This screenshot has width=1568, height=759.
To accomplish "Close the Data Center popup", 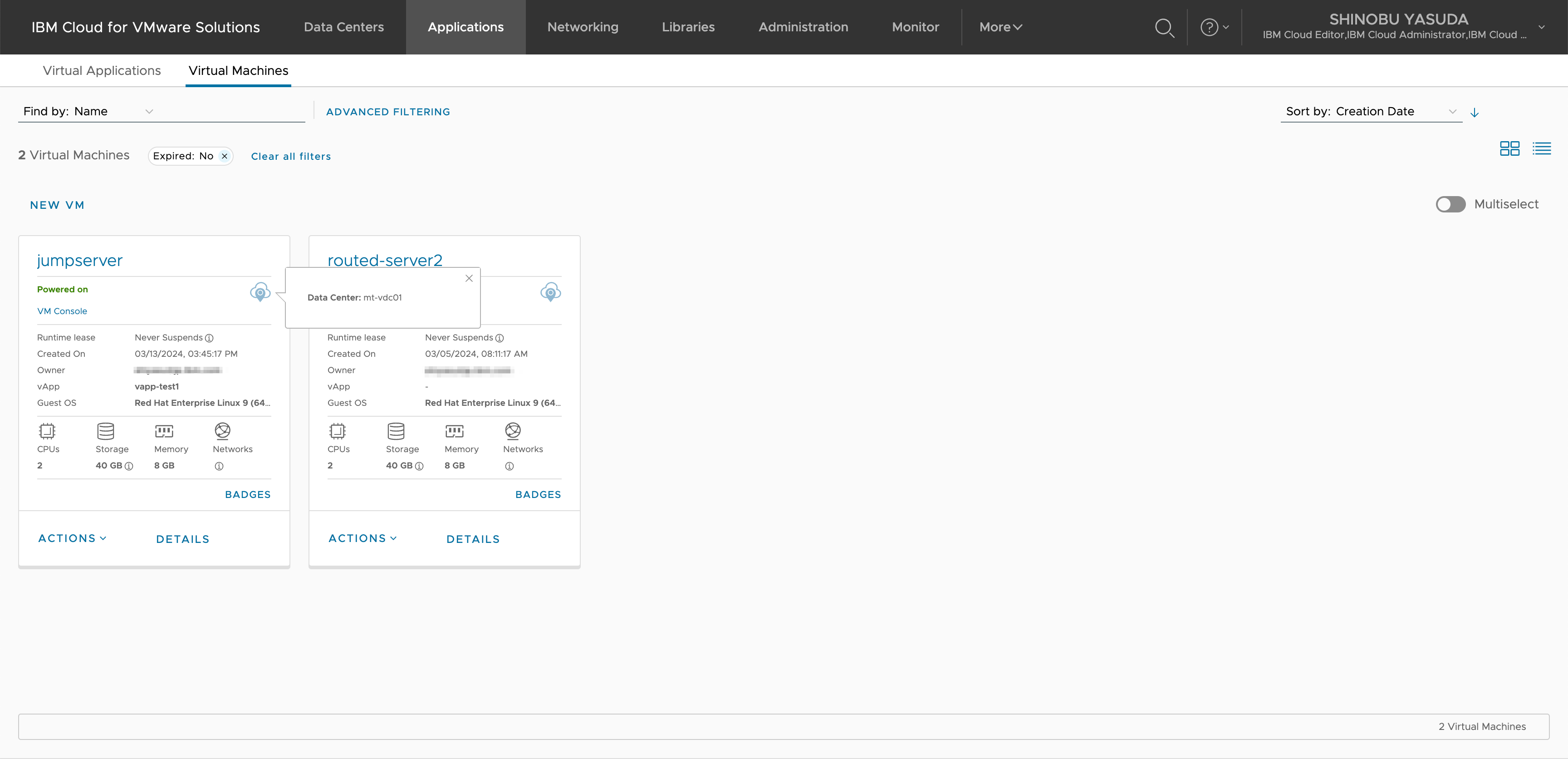I will tap(469, 278).
